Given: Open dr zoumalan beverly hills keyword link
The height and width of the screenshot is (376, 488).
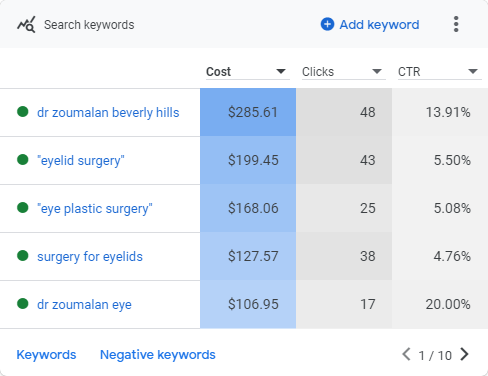Looking at the screenshot, I should (x=108, y=113).
